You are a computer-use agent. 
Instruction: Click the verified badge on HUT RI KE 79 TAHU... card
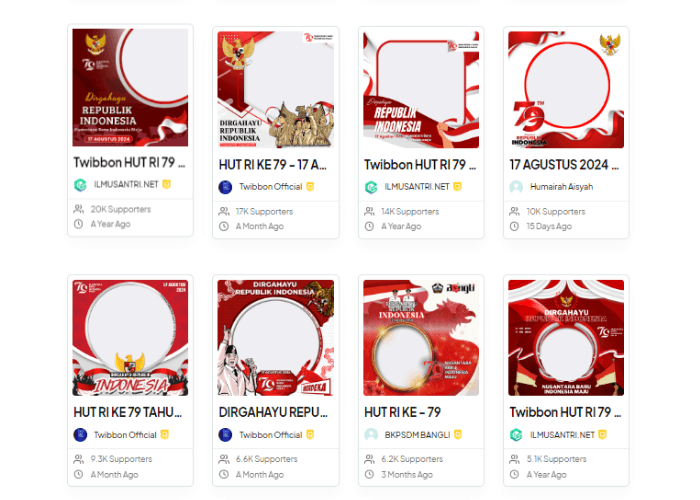pyautogui.click(x=165, y=434)
